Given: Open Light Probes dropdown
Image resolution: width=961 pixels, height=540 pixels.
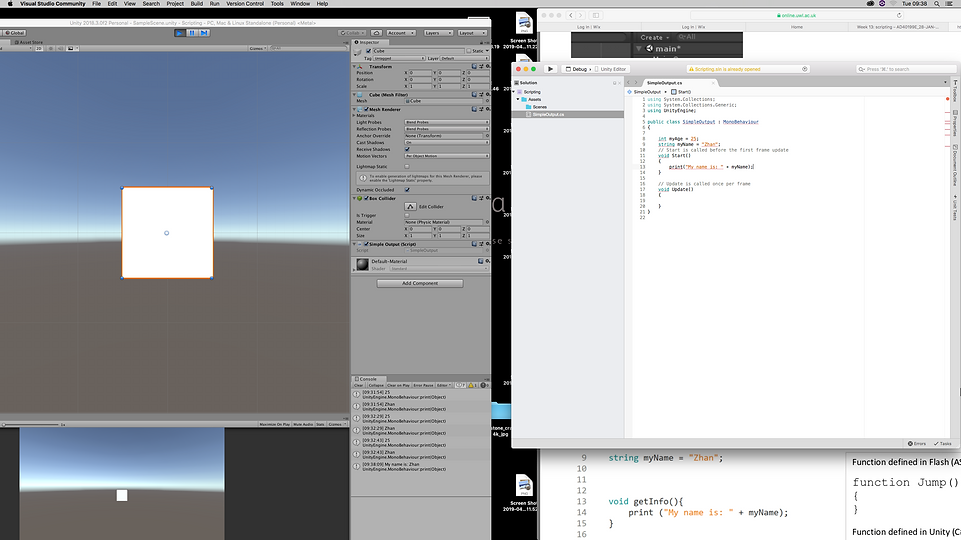Looking at the screenshot, I should coord(446,122).
